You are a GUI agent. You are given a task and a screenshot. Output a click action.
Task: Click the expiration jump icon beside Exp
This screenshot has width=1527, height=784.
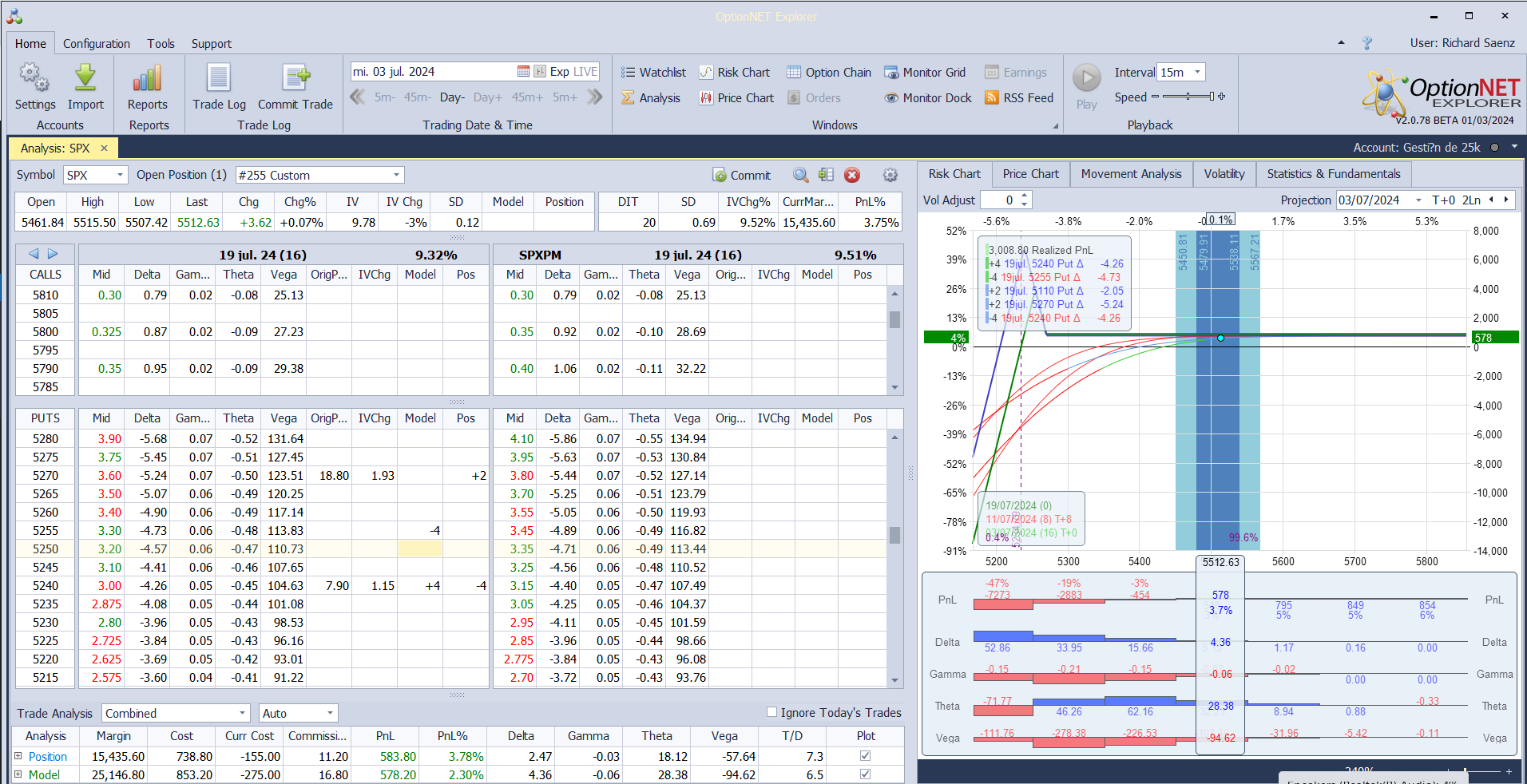point(540,72)
